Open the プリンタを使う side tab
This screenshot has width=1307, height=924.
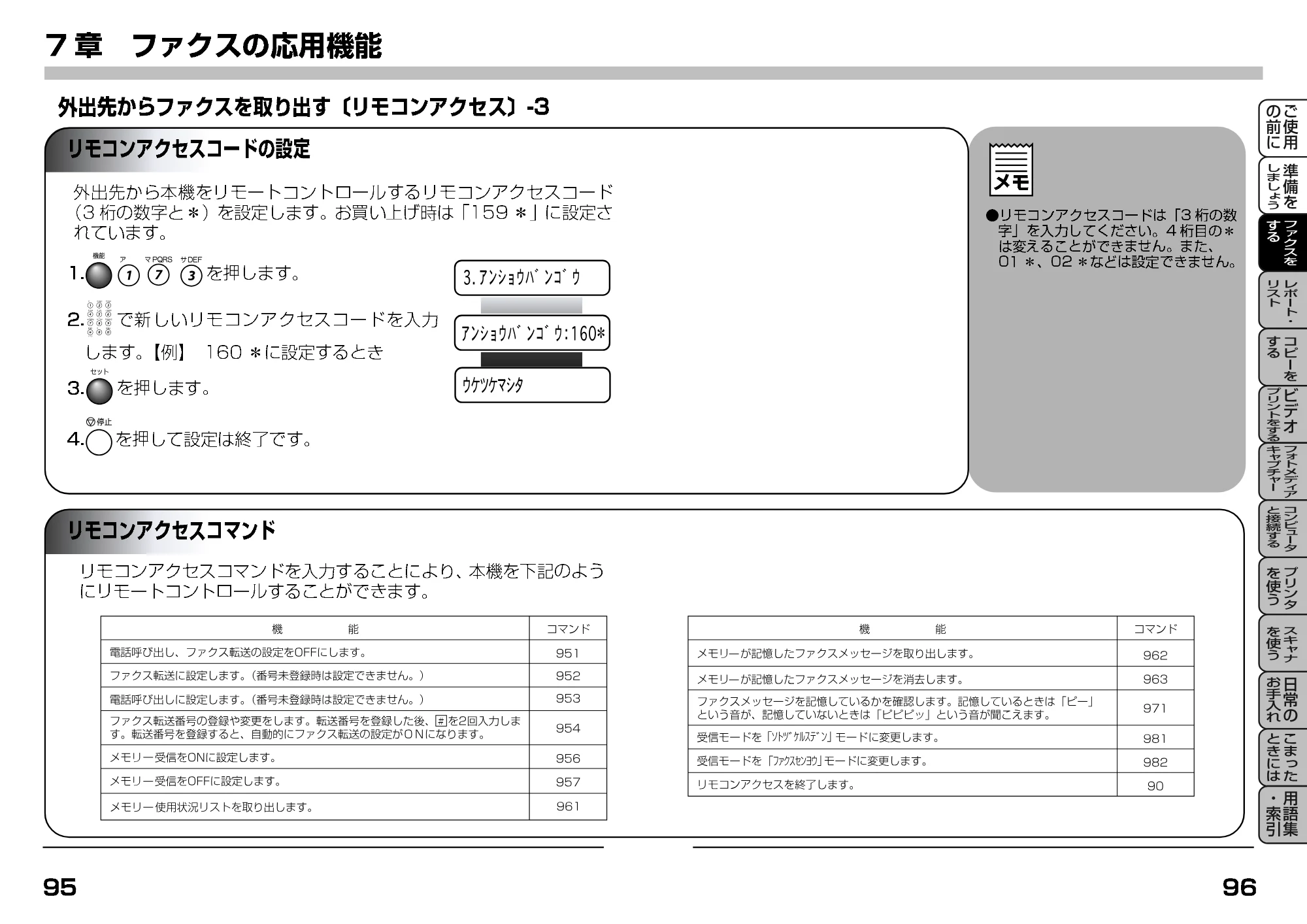coord(1282,586)
